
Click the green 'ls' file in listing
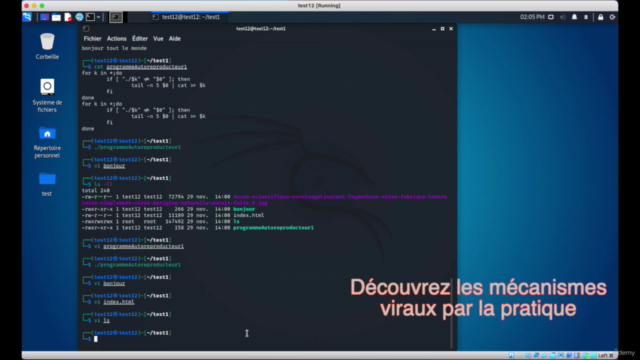236,221
